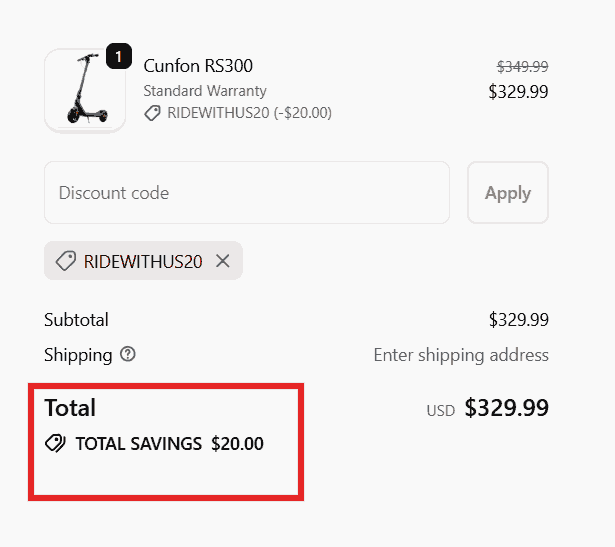Click the RIDEWITHUS20 (-$20.00) discount text
This screenshot has width=615, height=547.
point(249,113)
